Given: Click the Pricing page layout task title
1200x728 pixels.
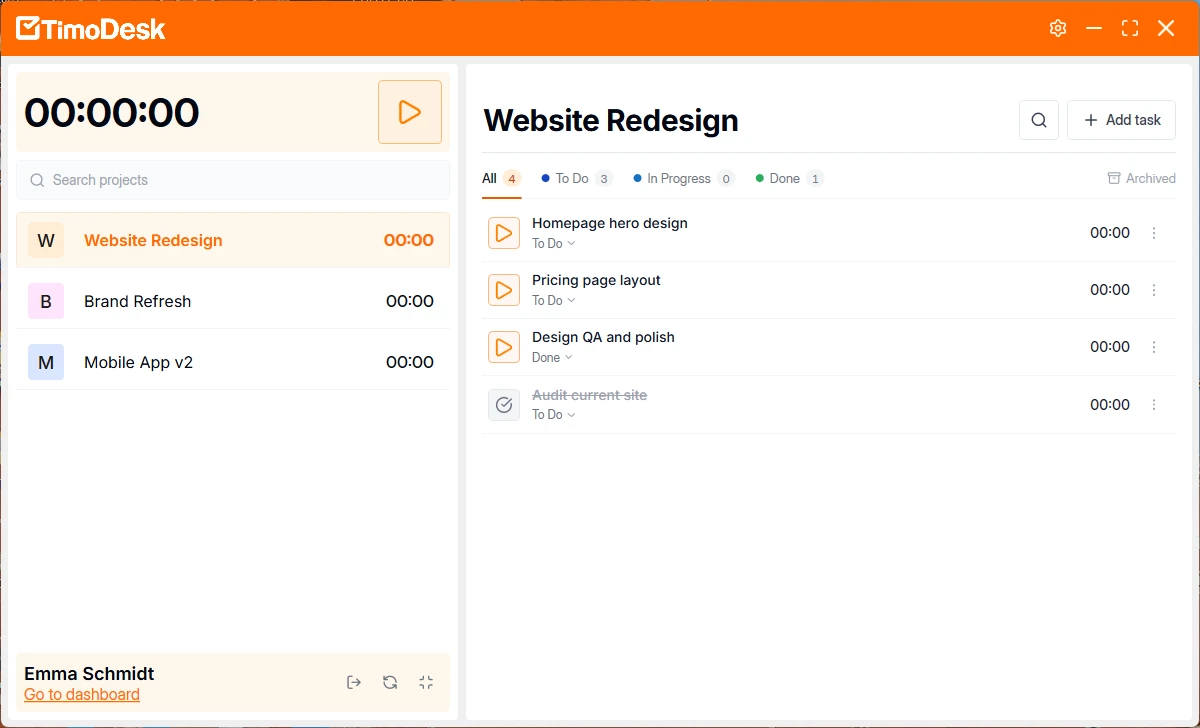Looking at the screenshot, I should 596,280.
